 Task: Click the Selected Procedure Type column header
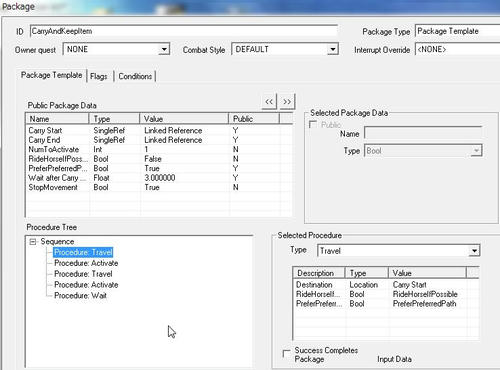click(367, 273)
